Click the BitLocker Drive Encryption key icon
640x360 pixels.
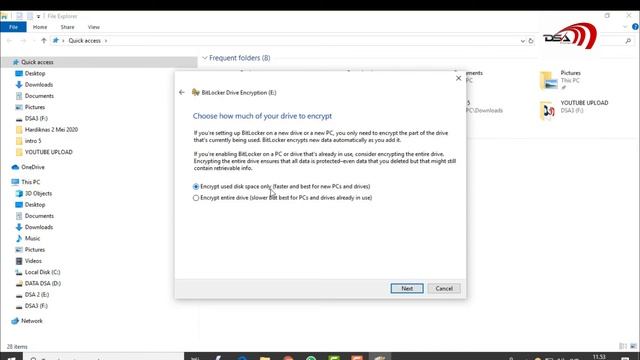(196, 93)
